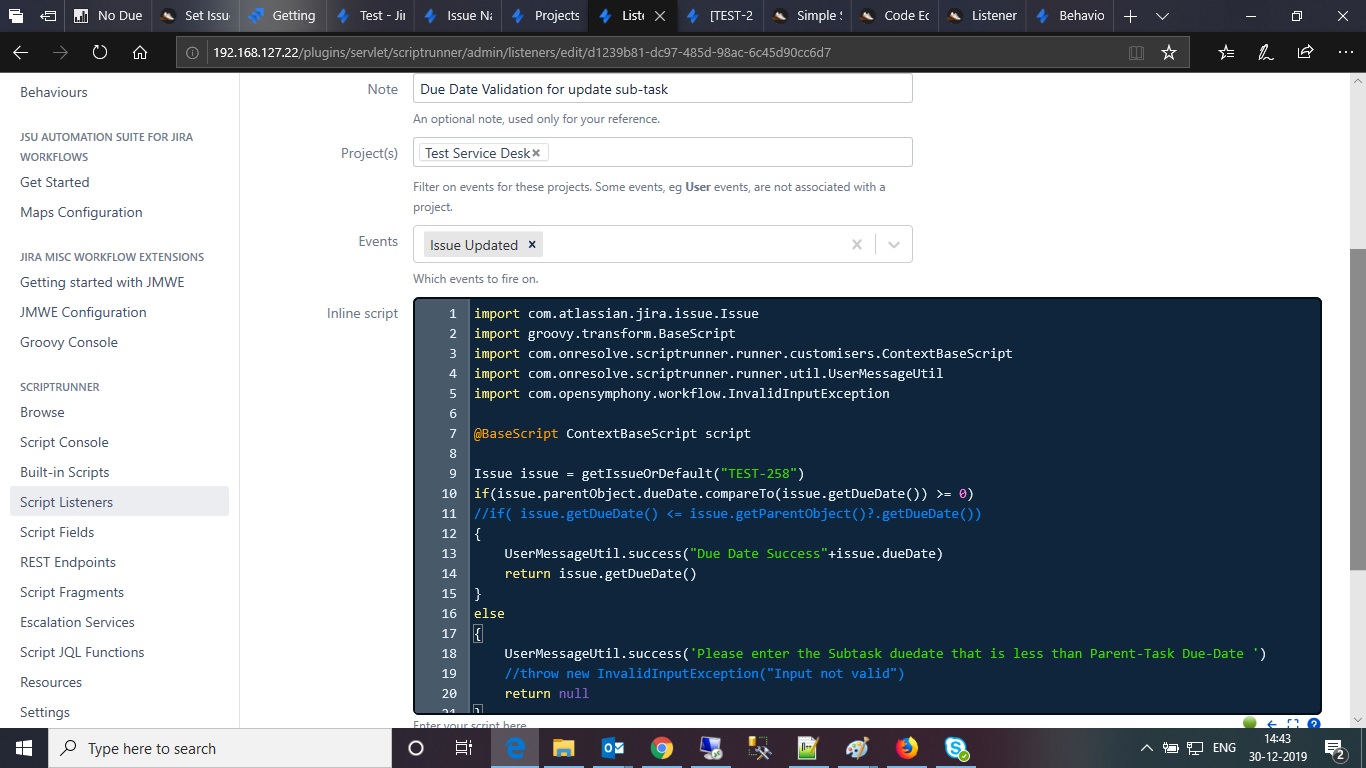Clear all selected events with the X
The width and height of the screenshot is (1366, 768).
857,244
